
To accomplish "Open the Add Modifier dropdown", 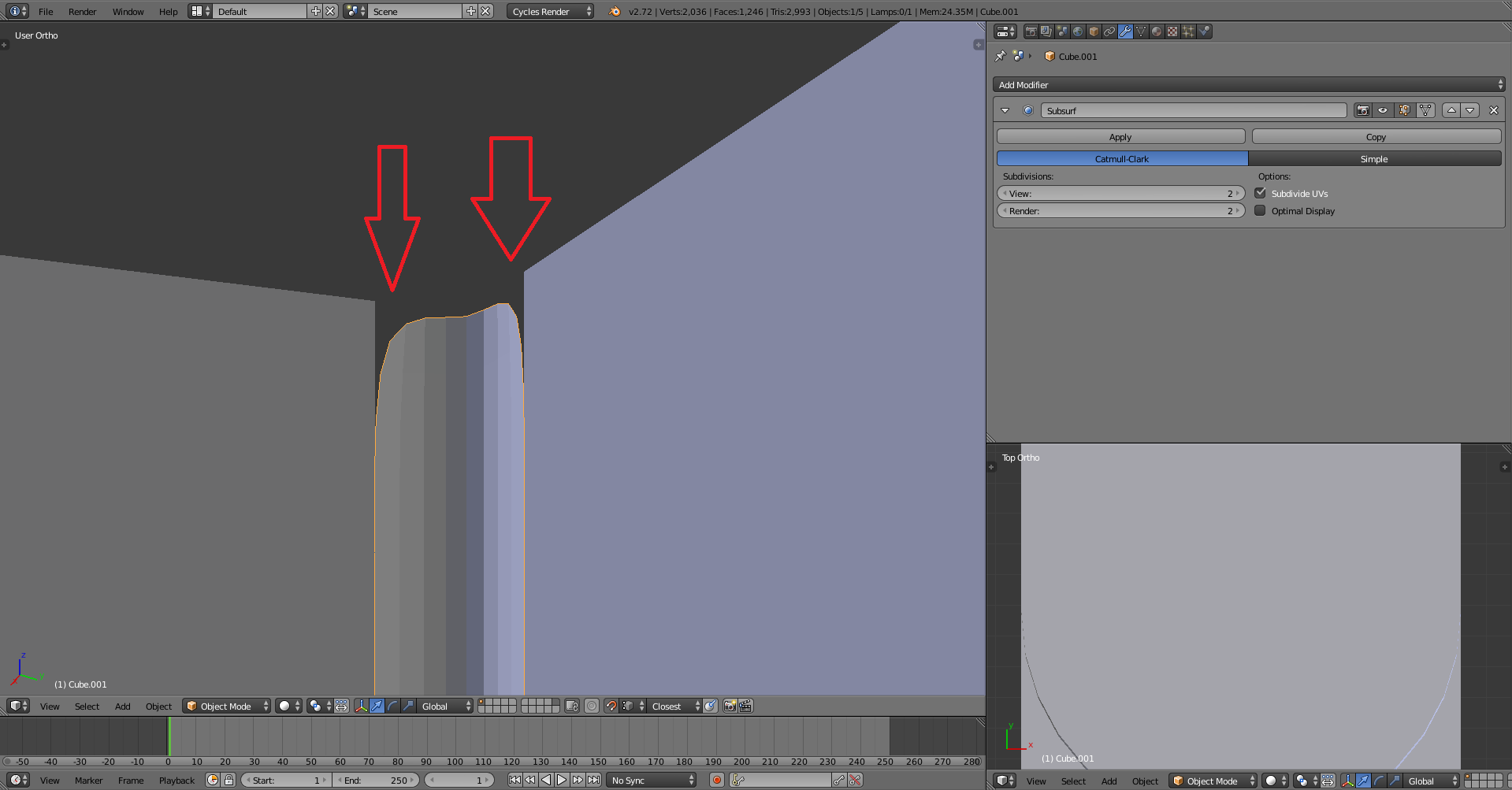I will (1250, 84).
